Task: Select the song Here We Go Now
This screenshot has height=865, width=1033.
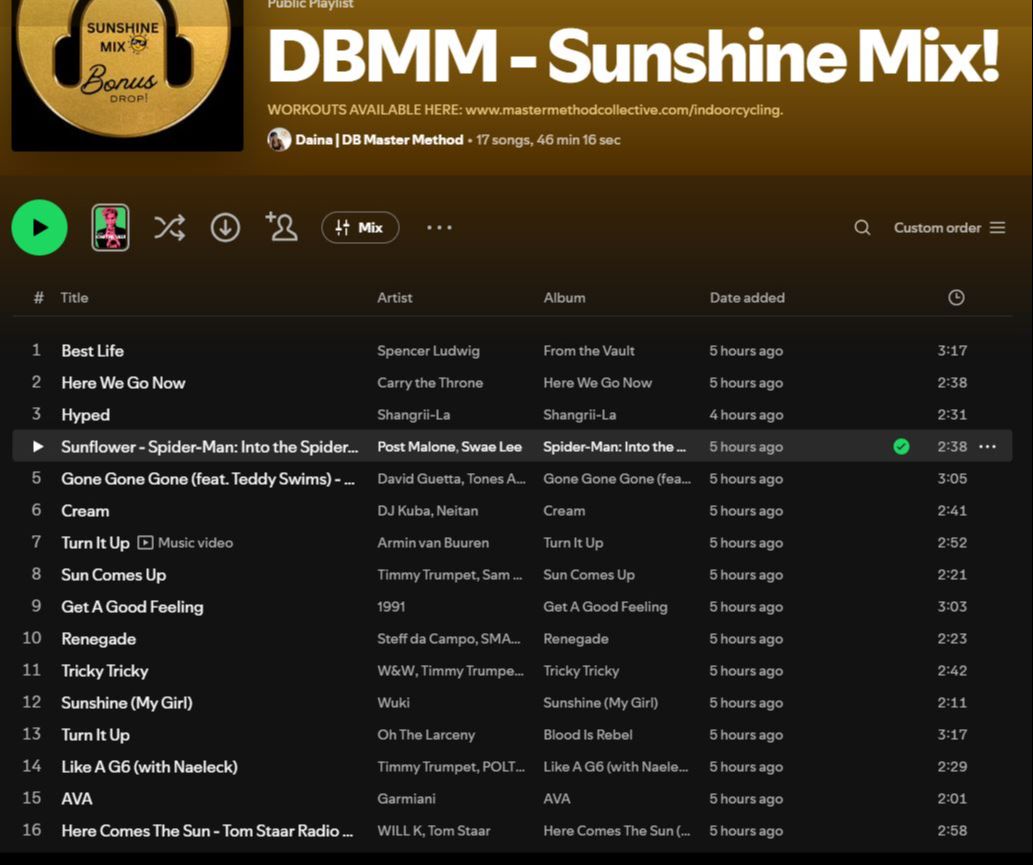Action: coord(123,383)
